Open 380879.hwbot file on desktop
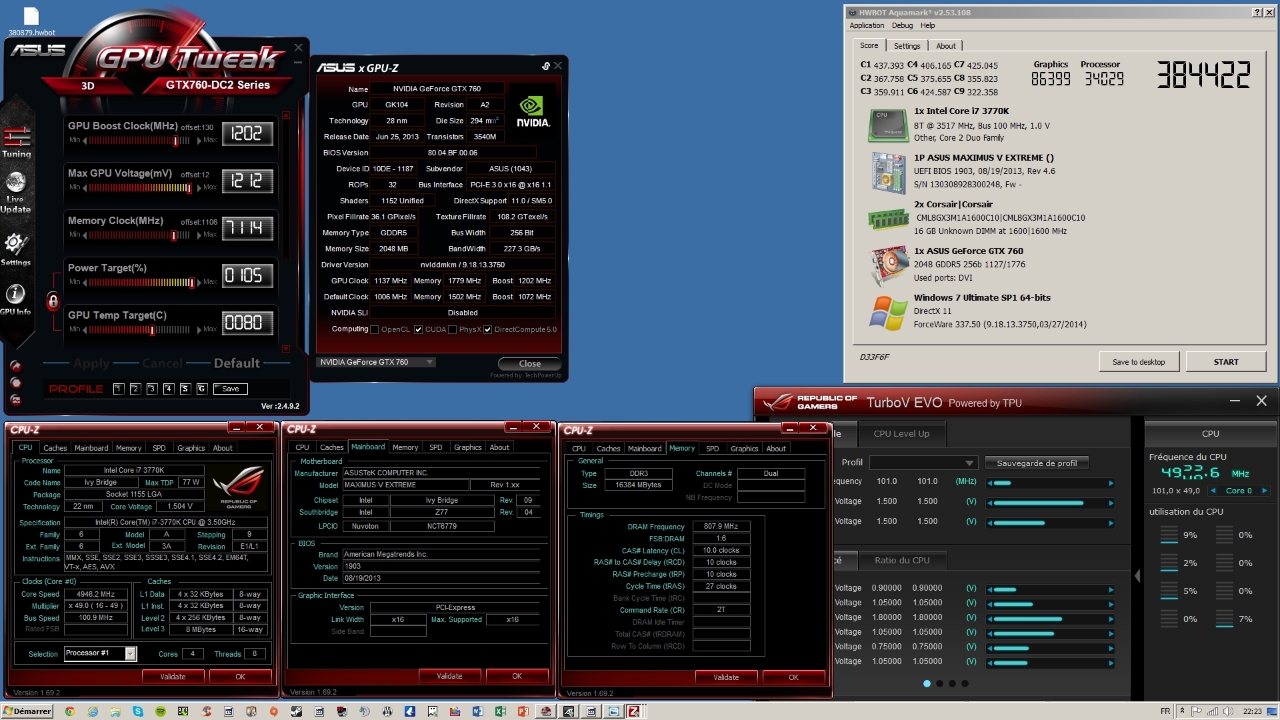1280x720 pixels. [31, 22]
